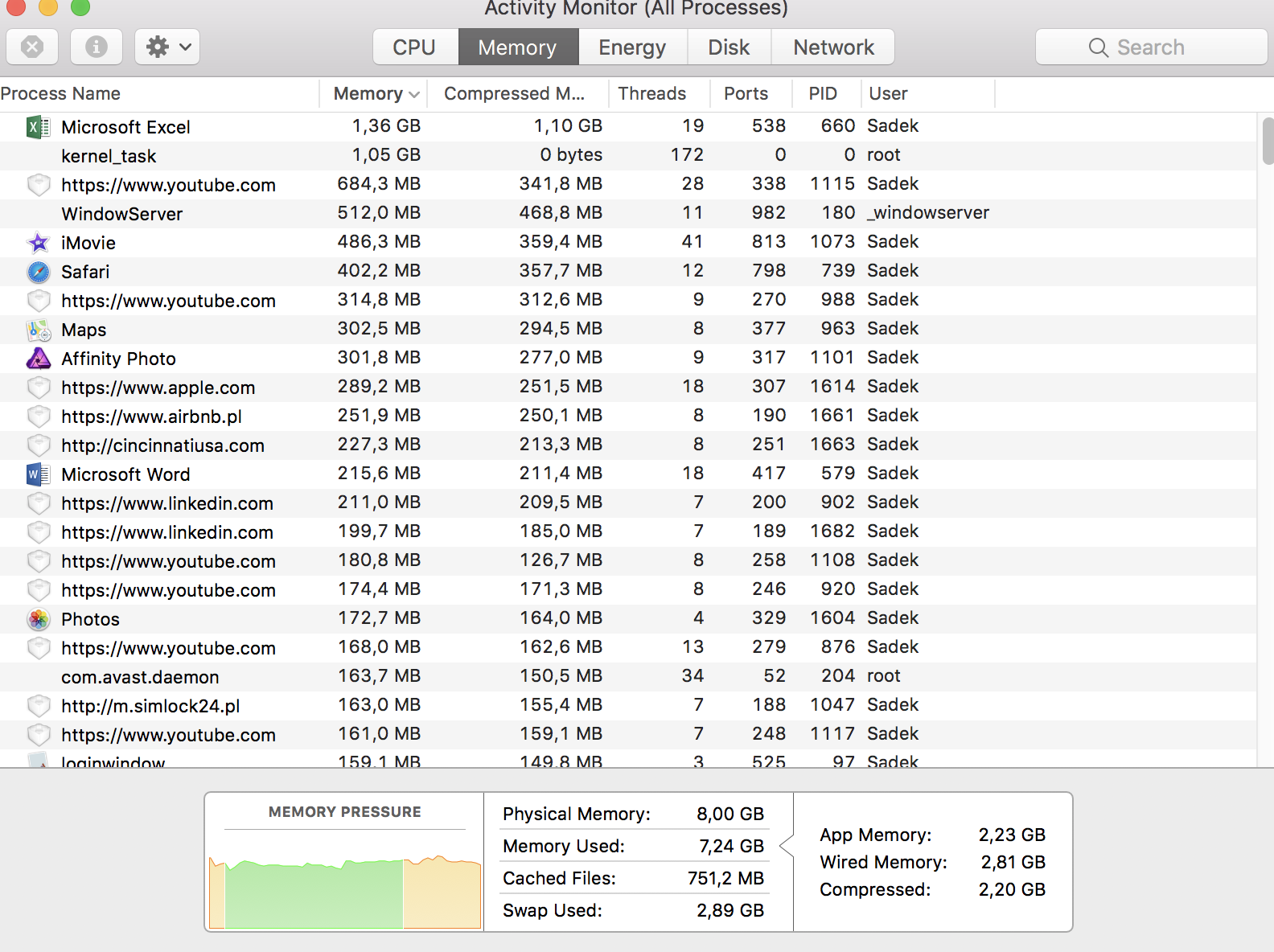Click the _windowserver user cell
This screenshot has width=1274, height=952.
pyautogui.click(x=928, y=213)
